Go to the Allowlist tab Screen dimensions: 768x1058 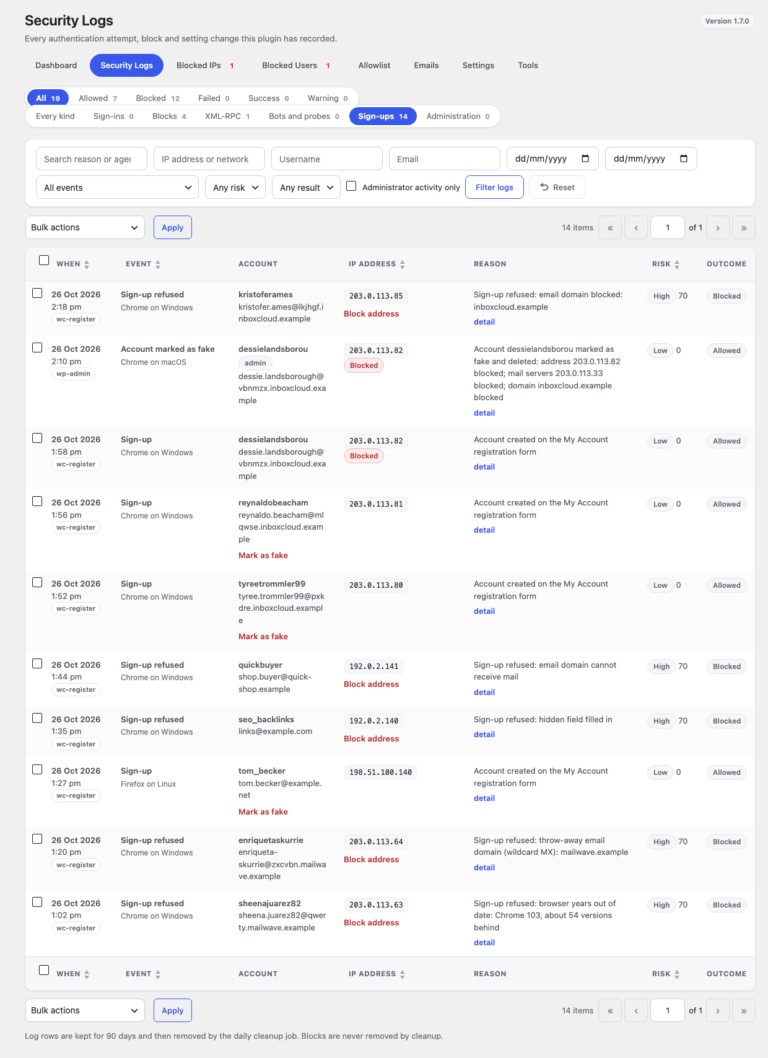(x=375, y=65)
